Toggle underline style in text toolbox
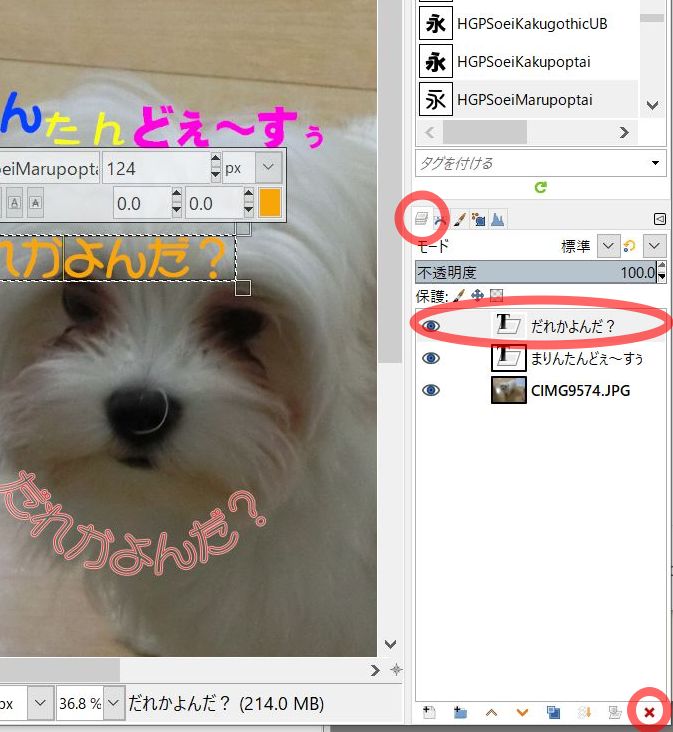Screen dimensions: 673x732 click(14, 203)
